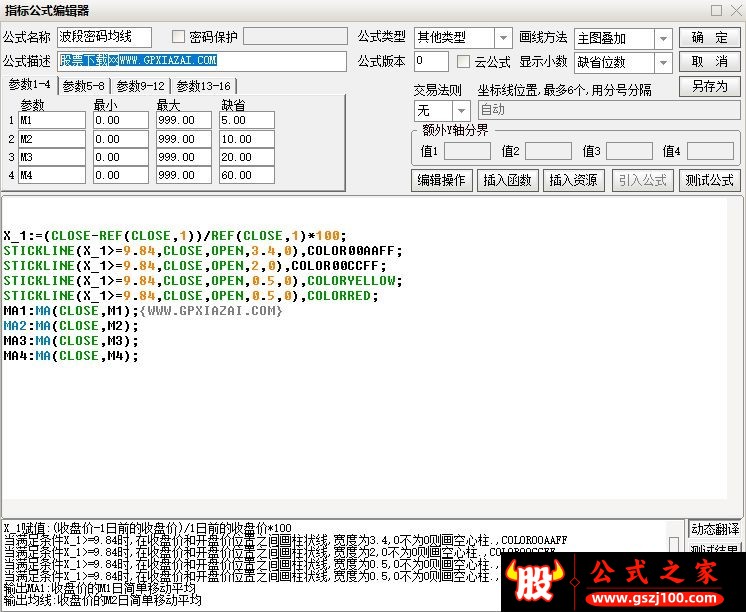This screenshot has height=612, width=746.
Task: Click the STICKLINE line with COLOR00CCFF
Action: pyautogui.click(x=195, y=266)
